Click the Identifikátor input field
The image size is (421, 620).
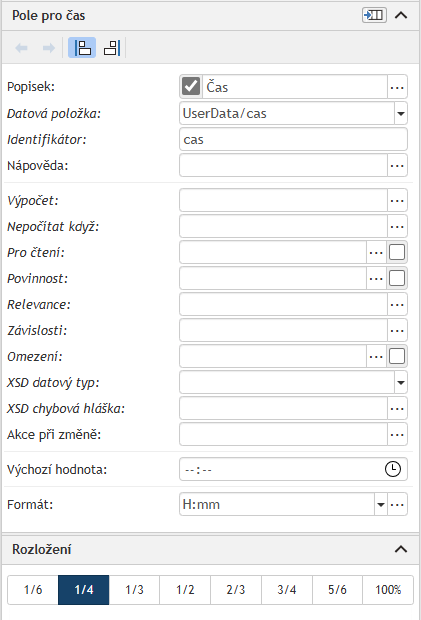293,139
